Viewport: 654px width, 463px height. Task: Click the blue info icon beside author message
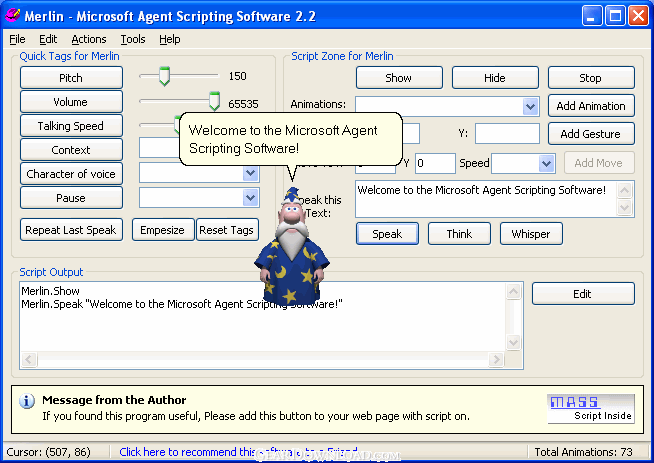[27, 401]
